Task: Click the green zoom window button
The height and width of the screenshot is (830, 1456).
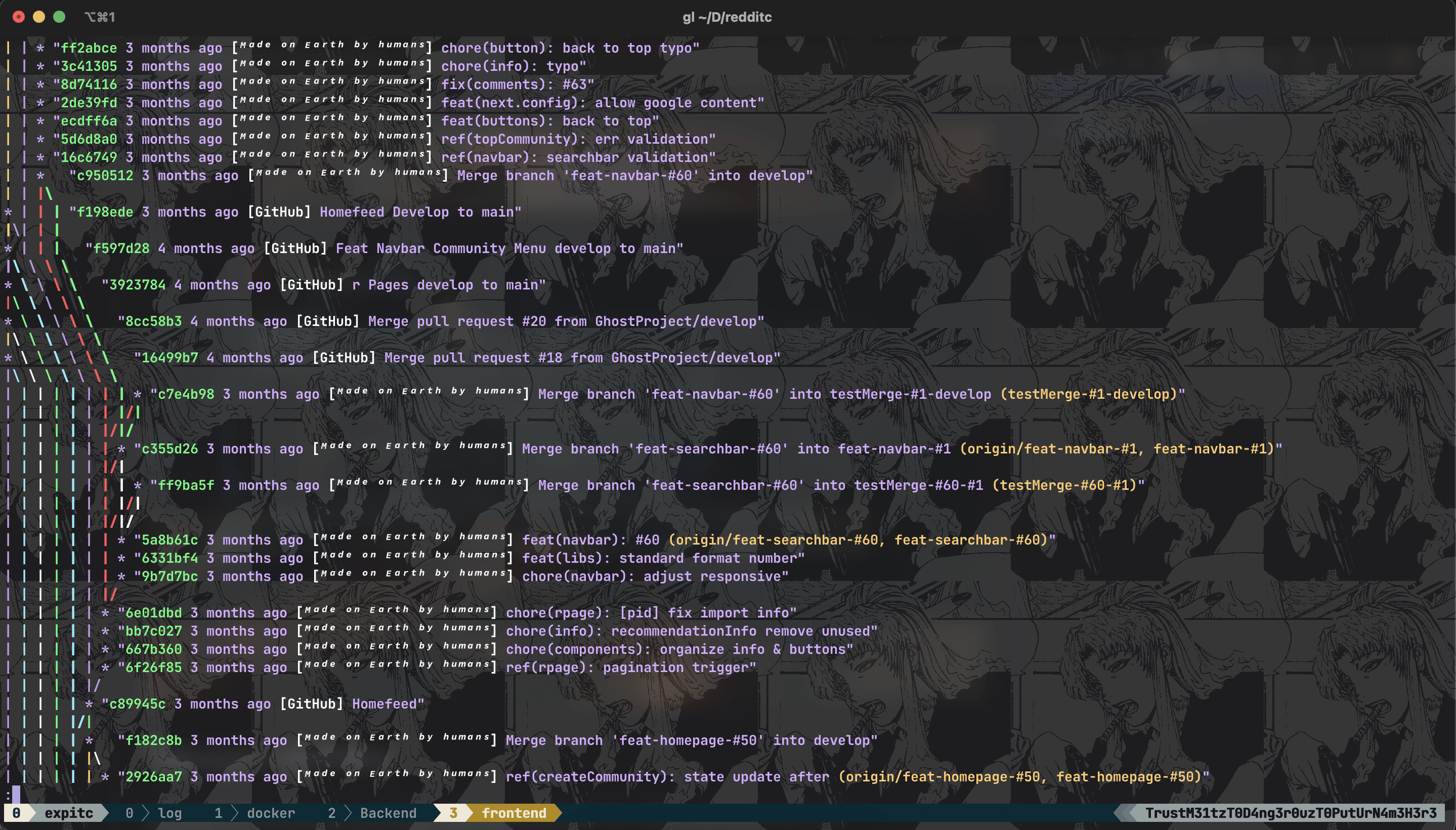Action: pos(59,17)
